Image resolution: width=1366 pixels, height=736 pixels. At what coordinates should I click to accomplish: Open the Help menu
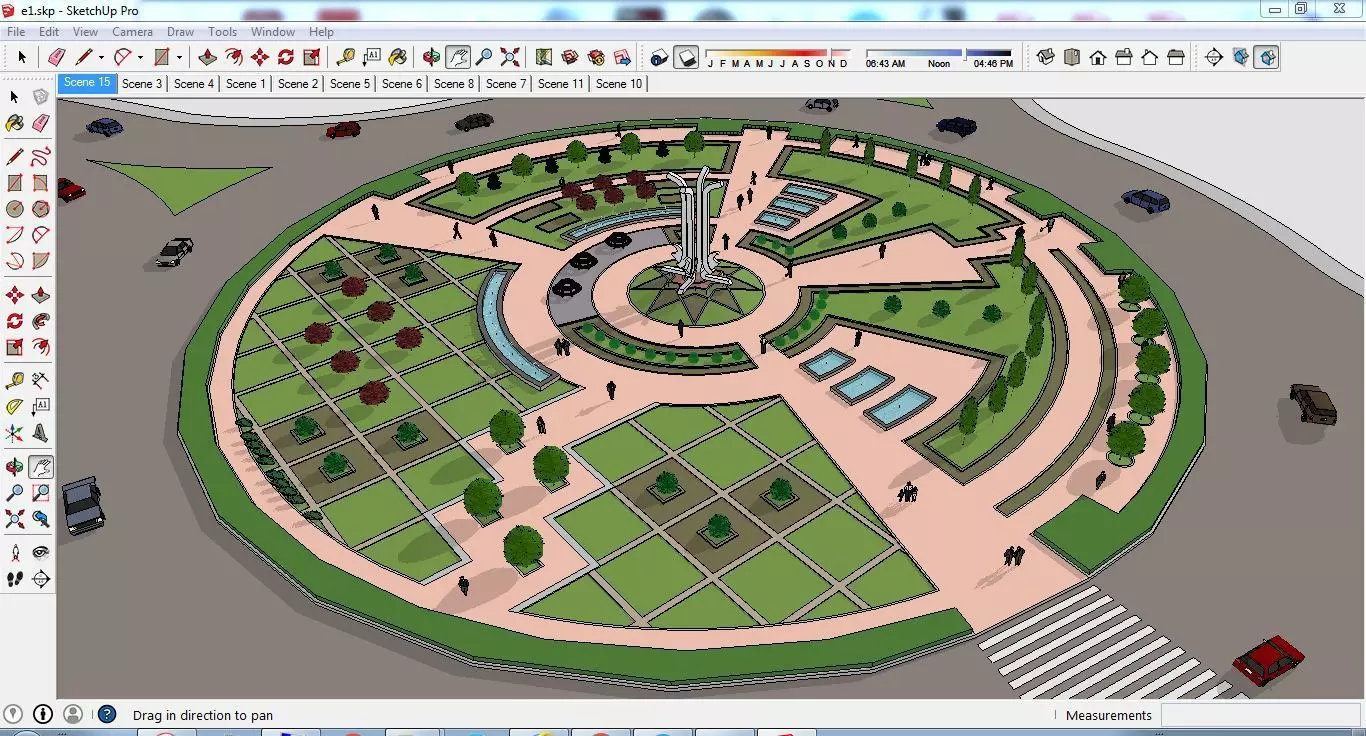click(x=321, y=32)
